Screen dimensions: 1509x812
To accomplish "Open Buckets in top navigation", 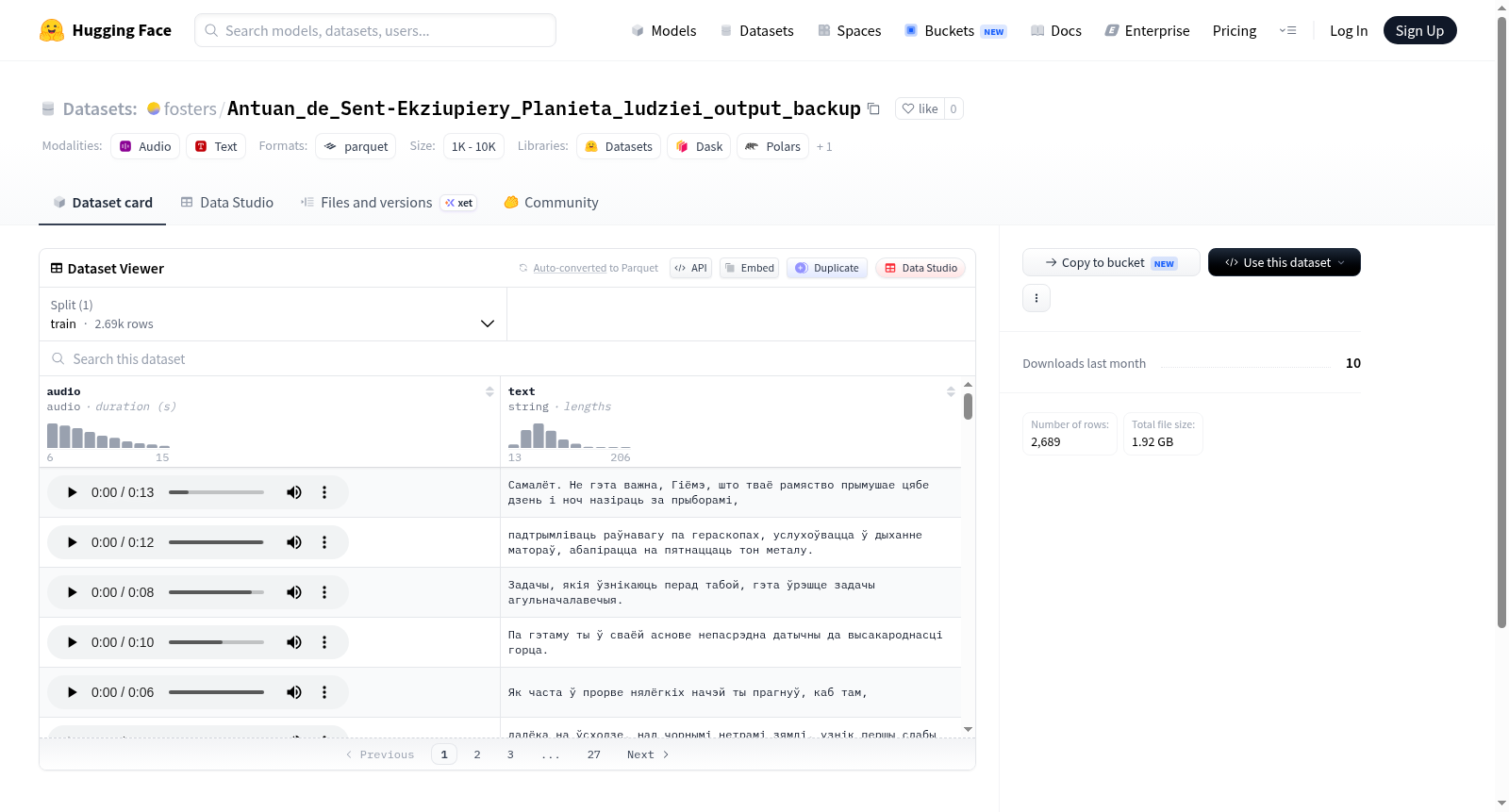I will [955, 30].
